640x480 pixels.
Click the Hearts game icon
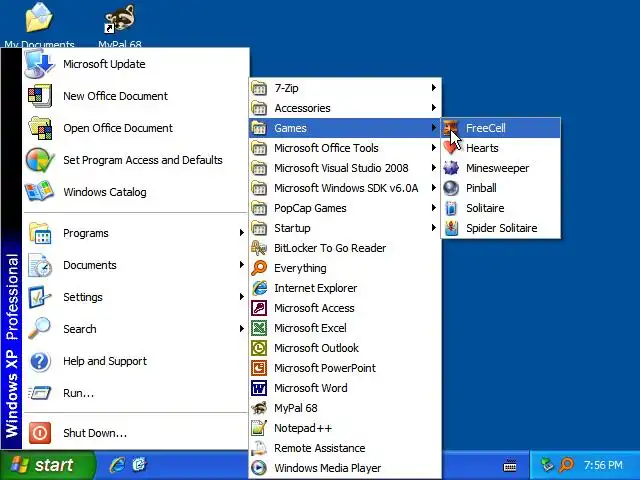point(451,148)
